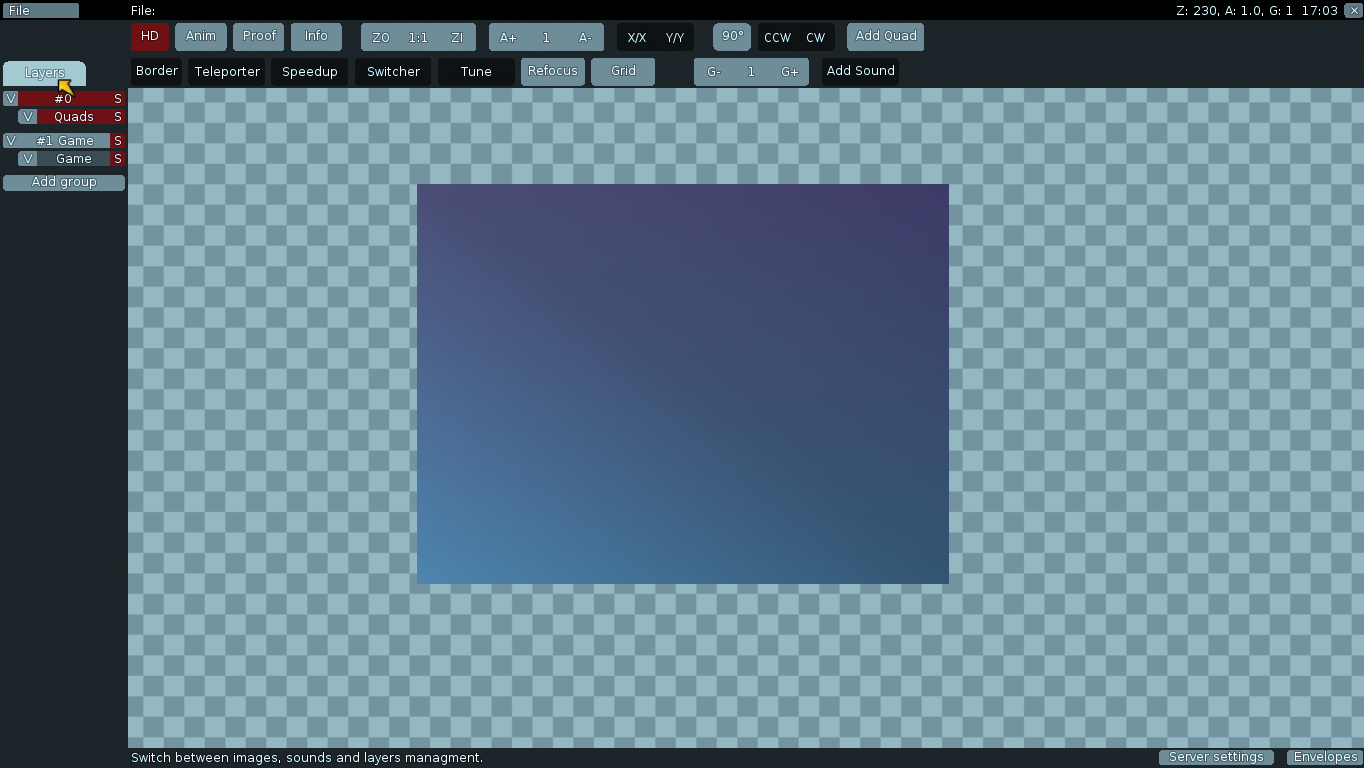Rotate clockwise with the CW button
This screenshot has width=1364, height=768.
click(816, 38)
